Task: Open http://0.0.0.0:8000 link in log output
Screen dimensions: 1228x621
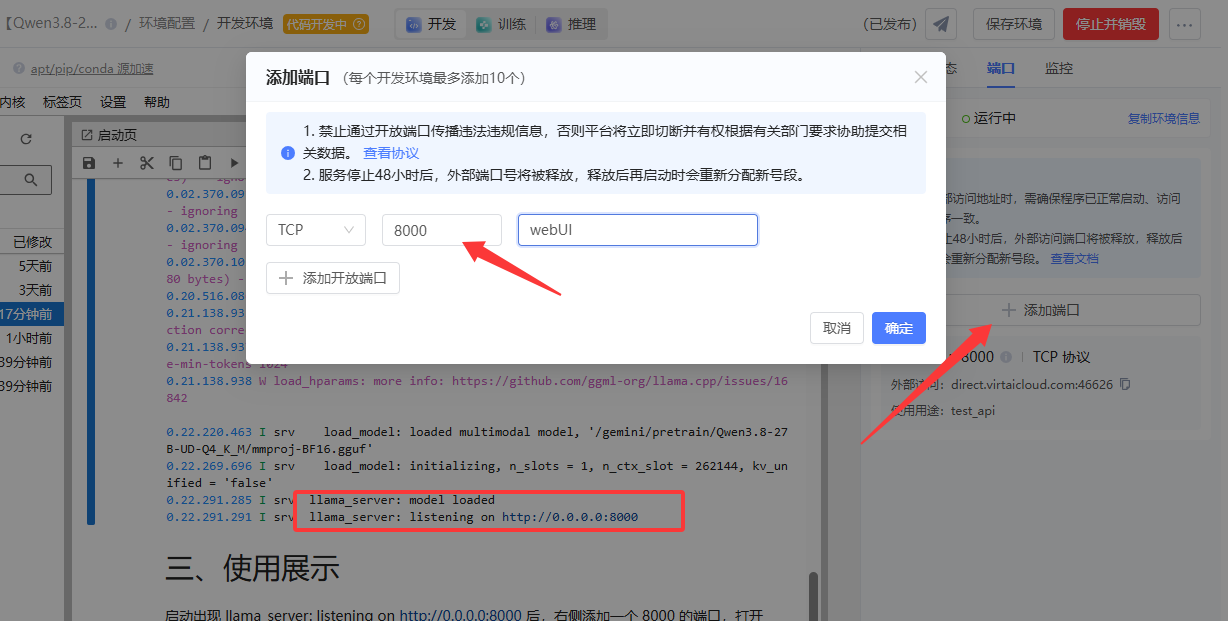Action: pos(570,517)
